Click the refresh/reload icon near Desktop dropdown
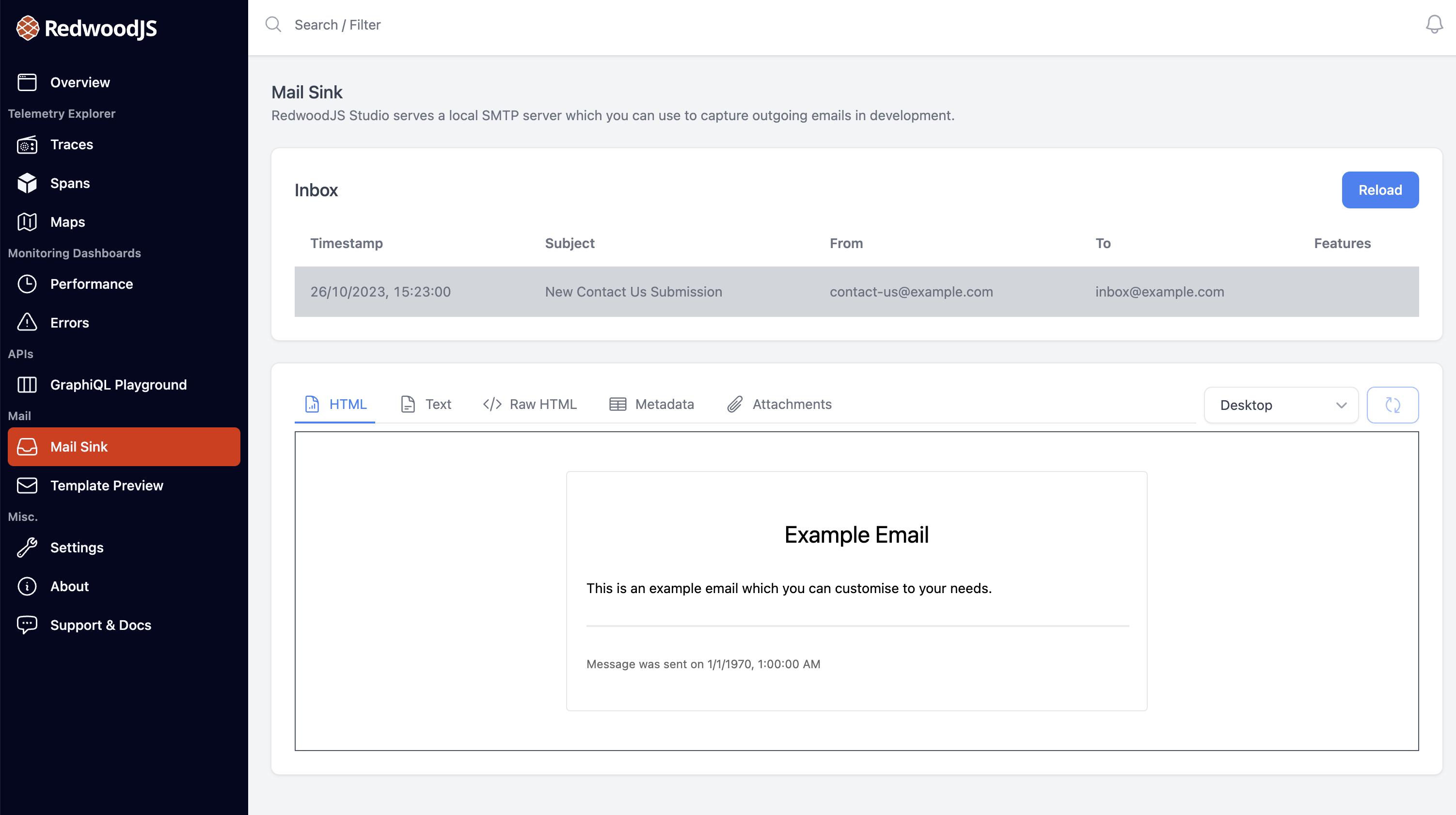The height and width of the screenshot is (815, 1456). tap(1392, 404)
